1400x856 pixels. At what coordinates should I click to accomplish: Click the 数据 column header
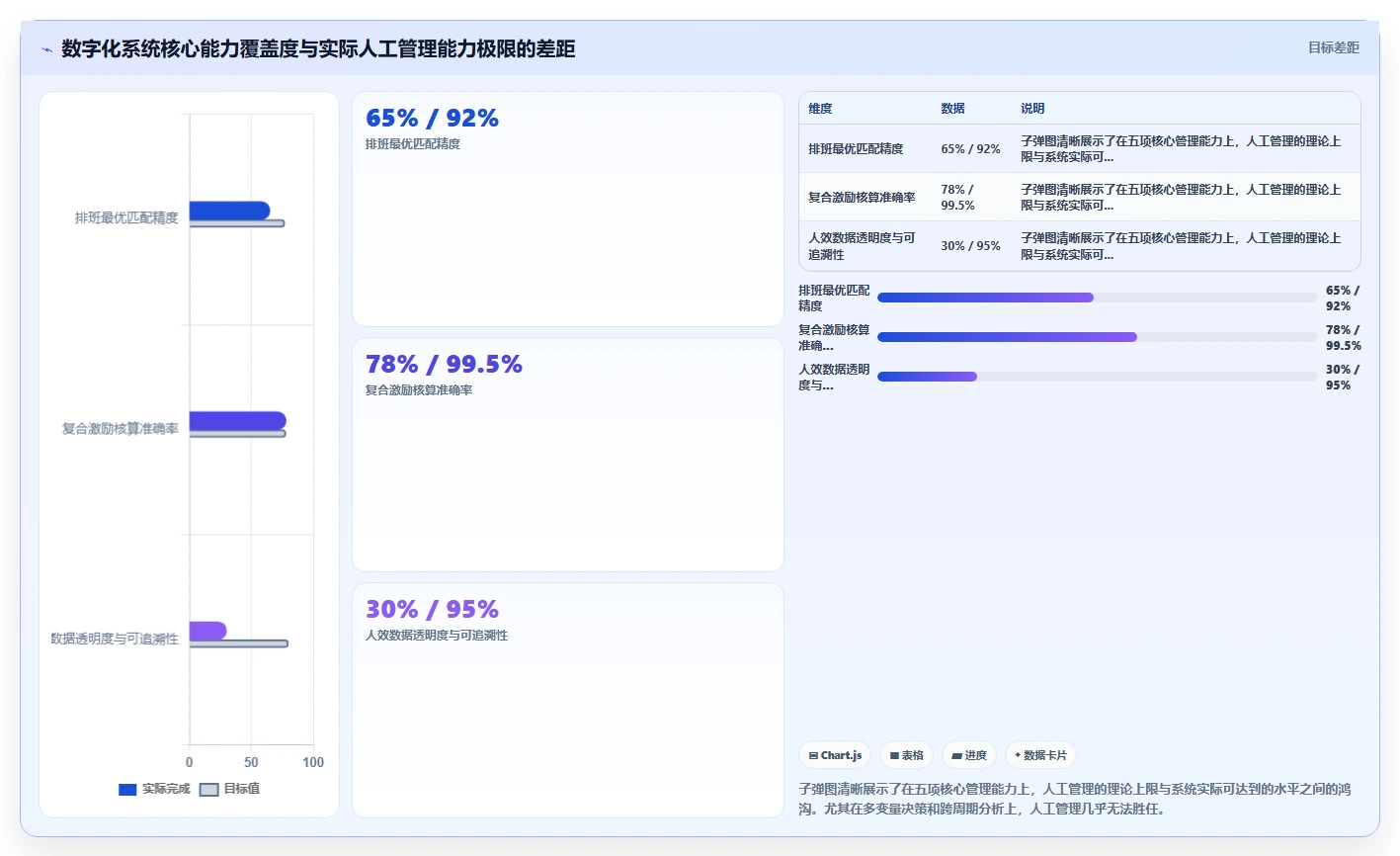[952, 109]
